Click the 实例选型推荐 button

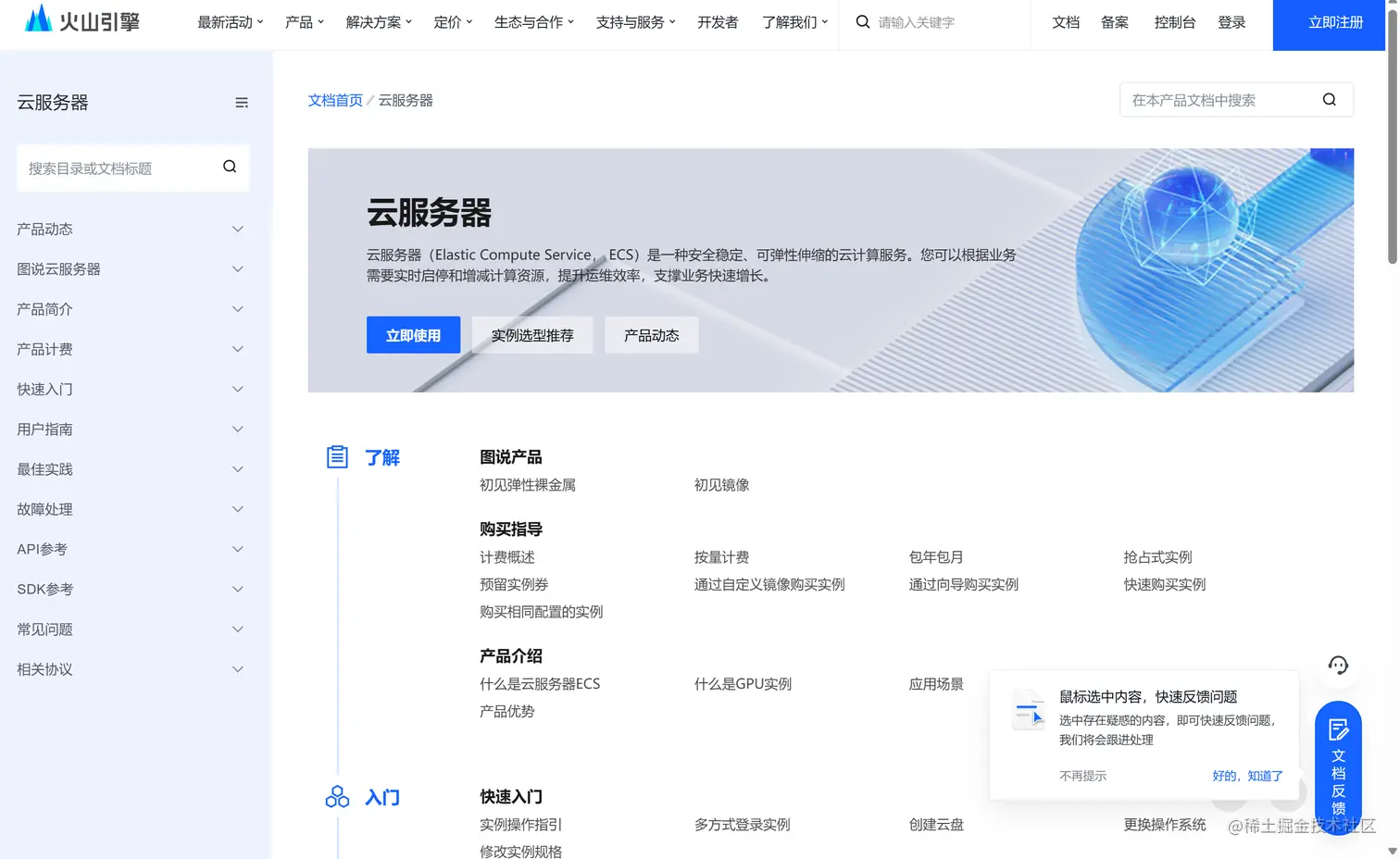[532, 335]
